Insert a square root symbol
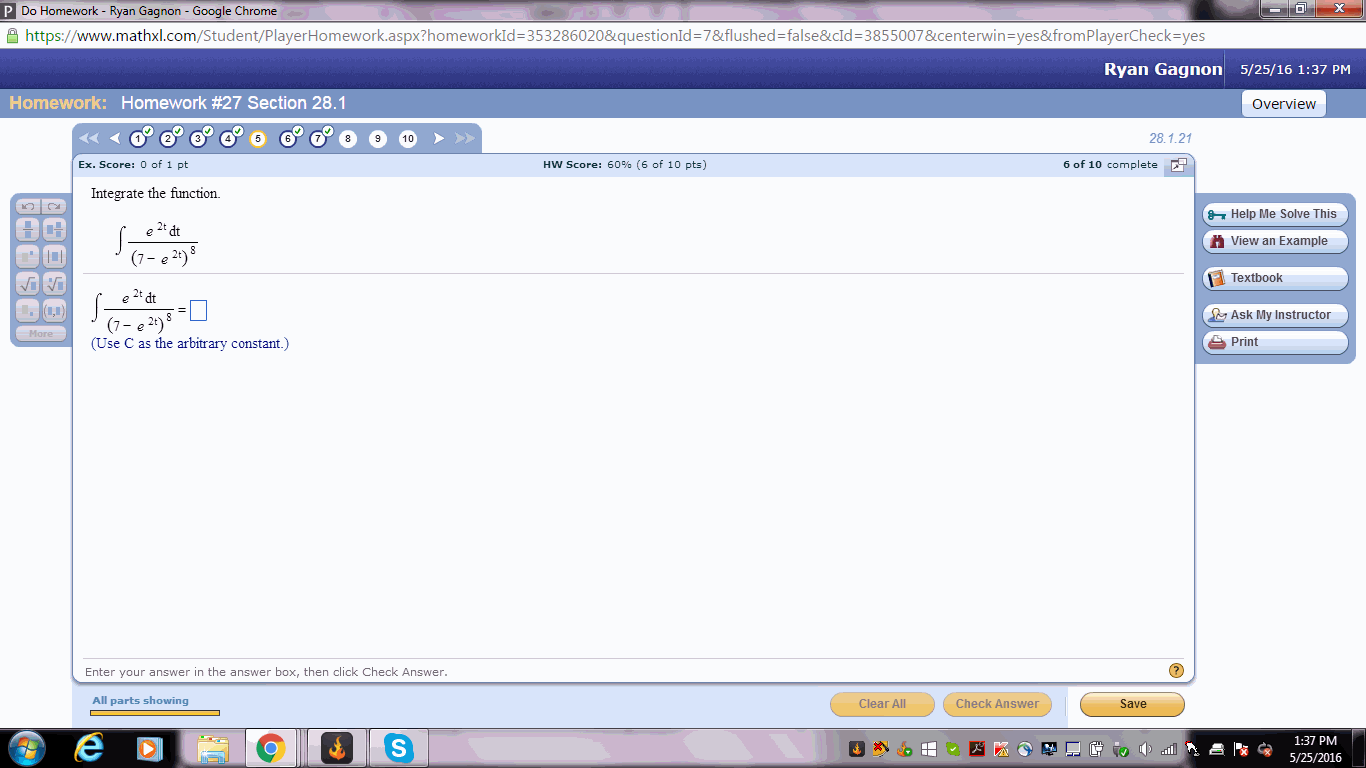This screenshot has width=1366, height=768. click(x=27, y=284)
